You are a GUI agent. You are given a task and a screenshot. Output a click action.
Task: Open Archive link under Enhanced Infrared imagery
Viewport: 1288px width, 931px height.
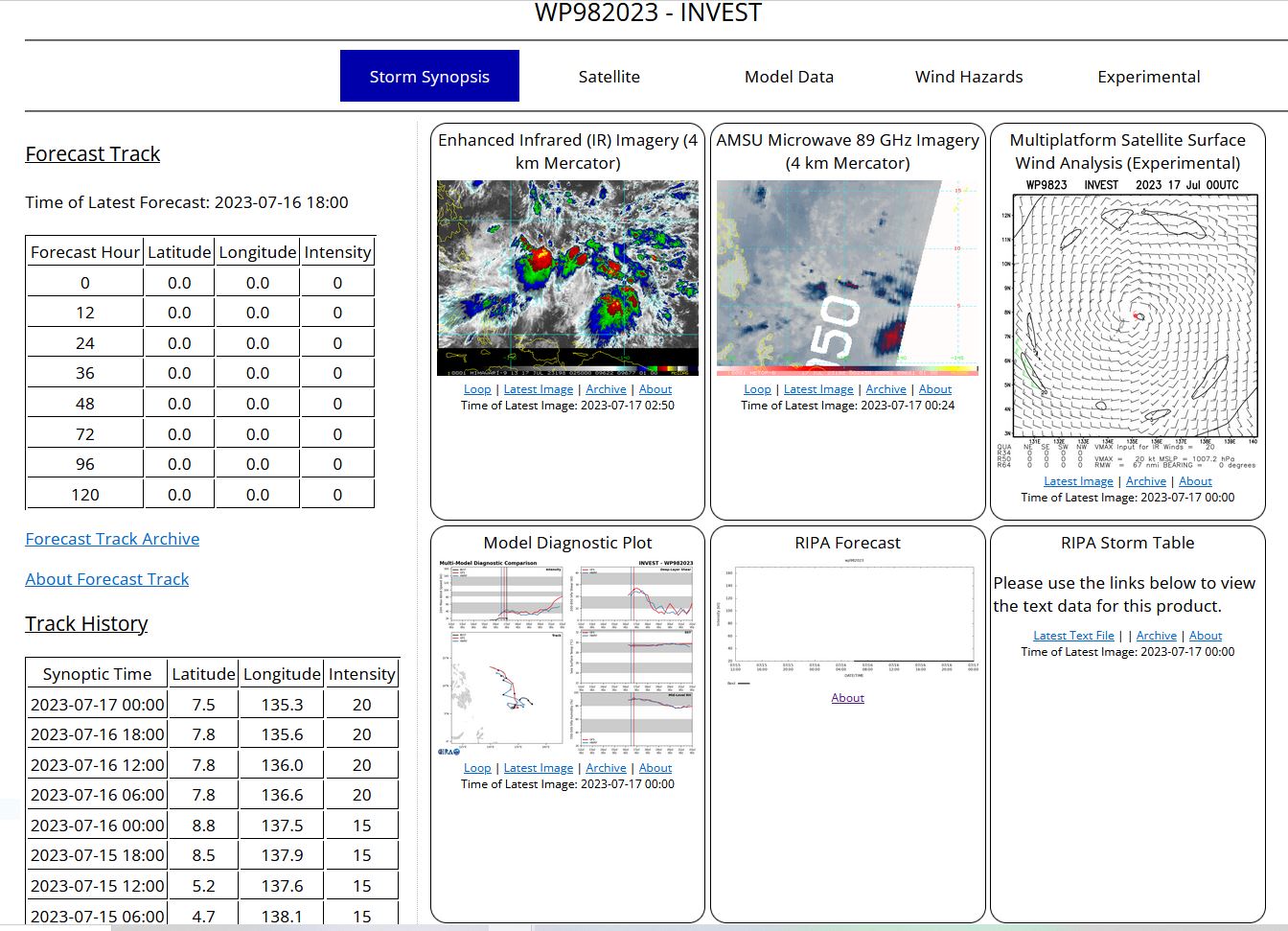[606, 389]
